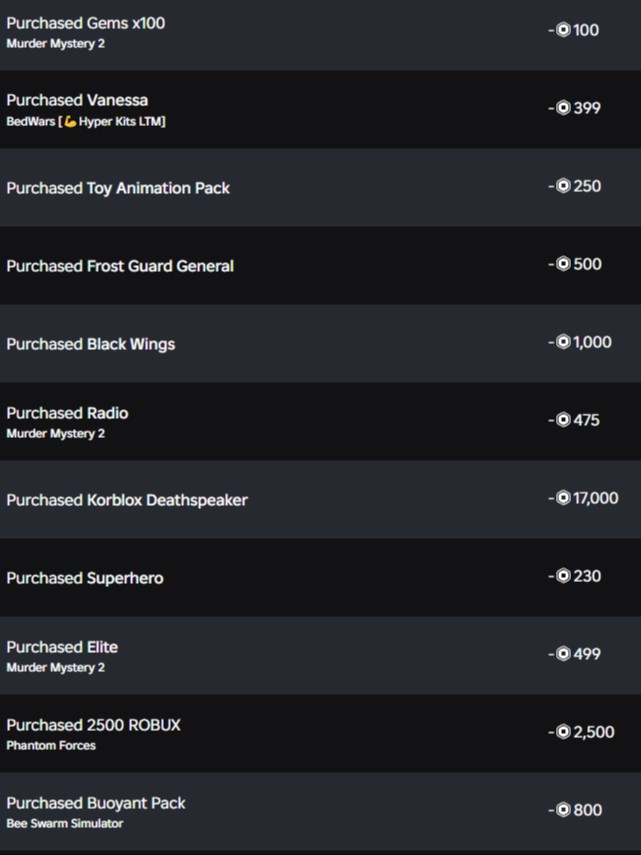Open the Purchased Gems x100 transaction
This screenshot has height=855, width=641.
tap(86, 23)
